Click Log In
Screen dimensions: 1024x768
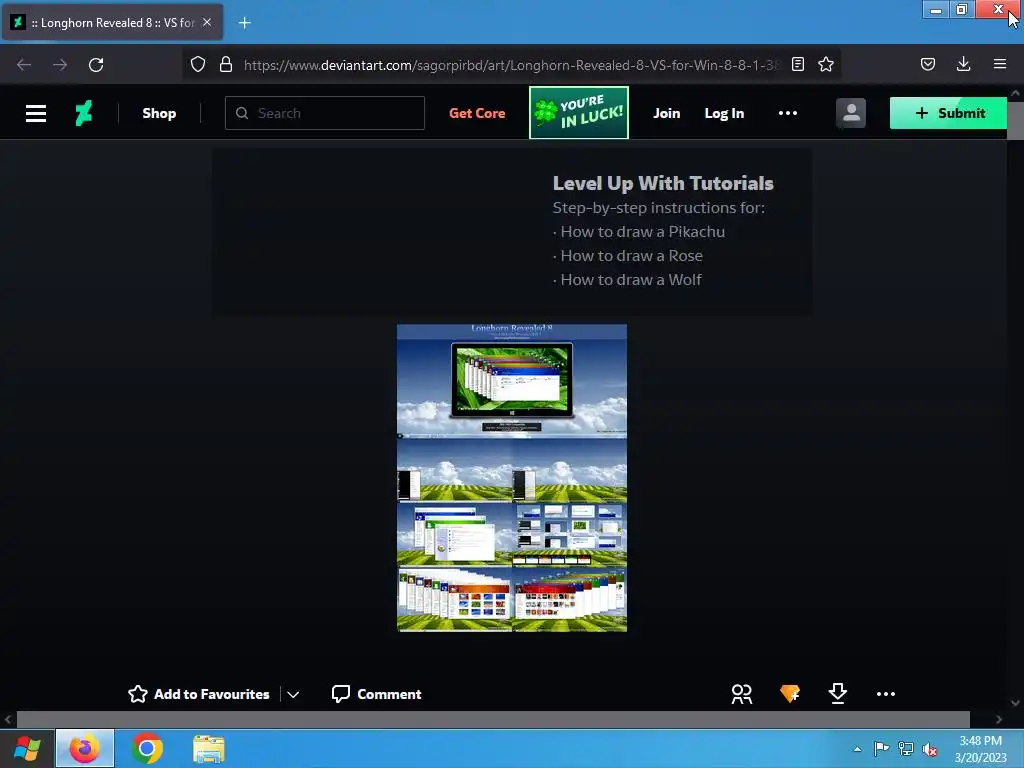pyautogui.click(x=724, y=113)
